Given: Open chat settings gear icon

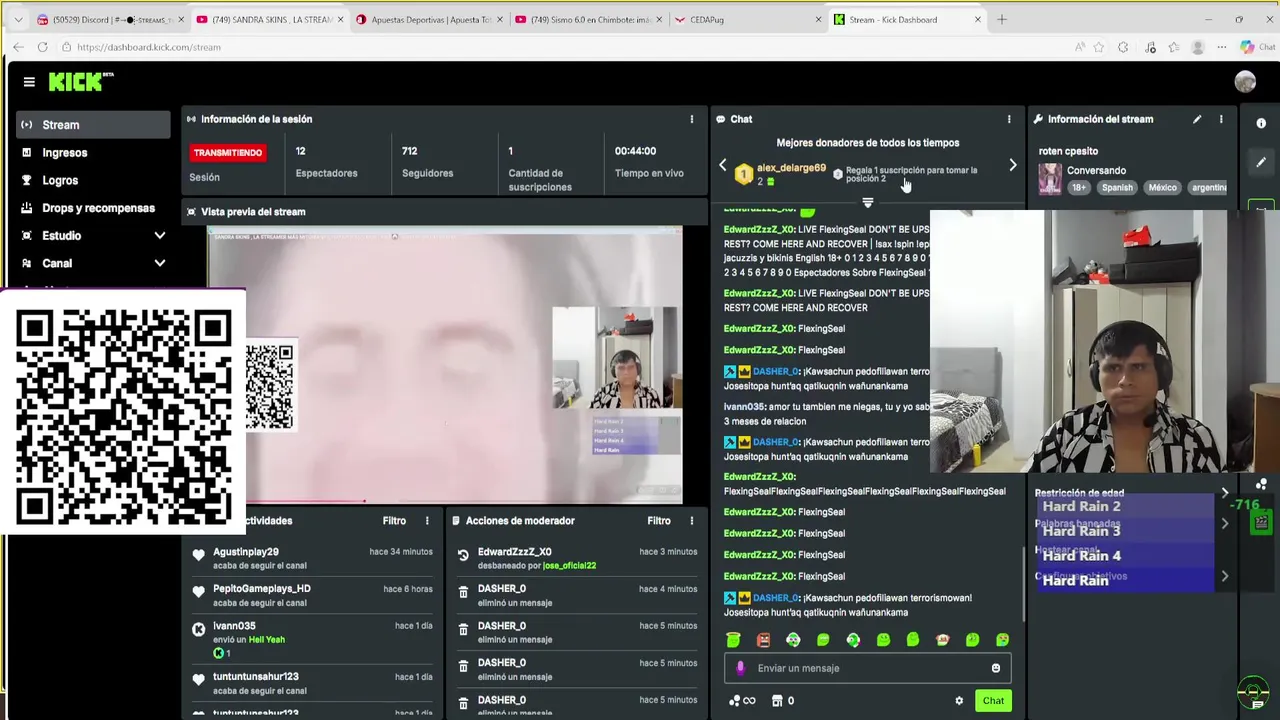Looking at the screenshot, I should 959,701.
